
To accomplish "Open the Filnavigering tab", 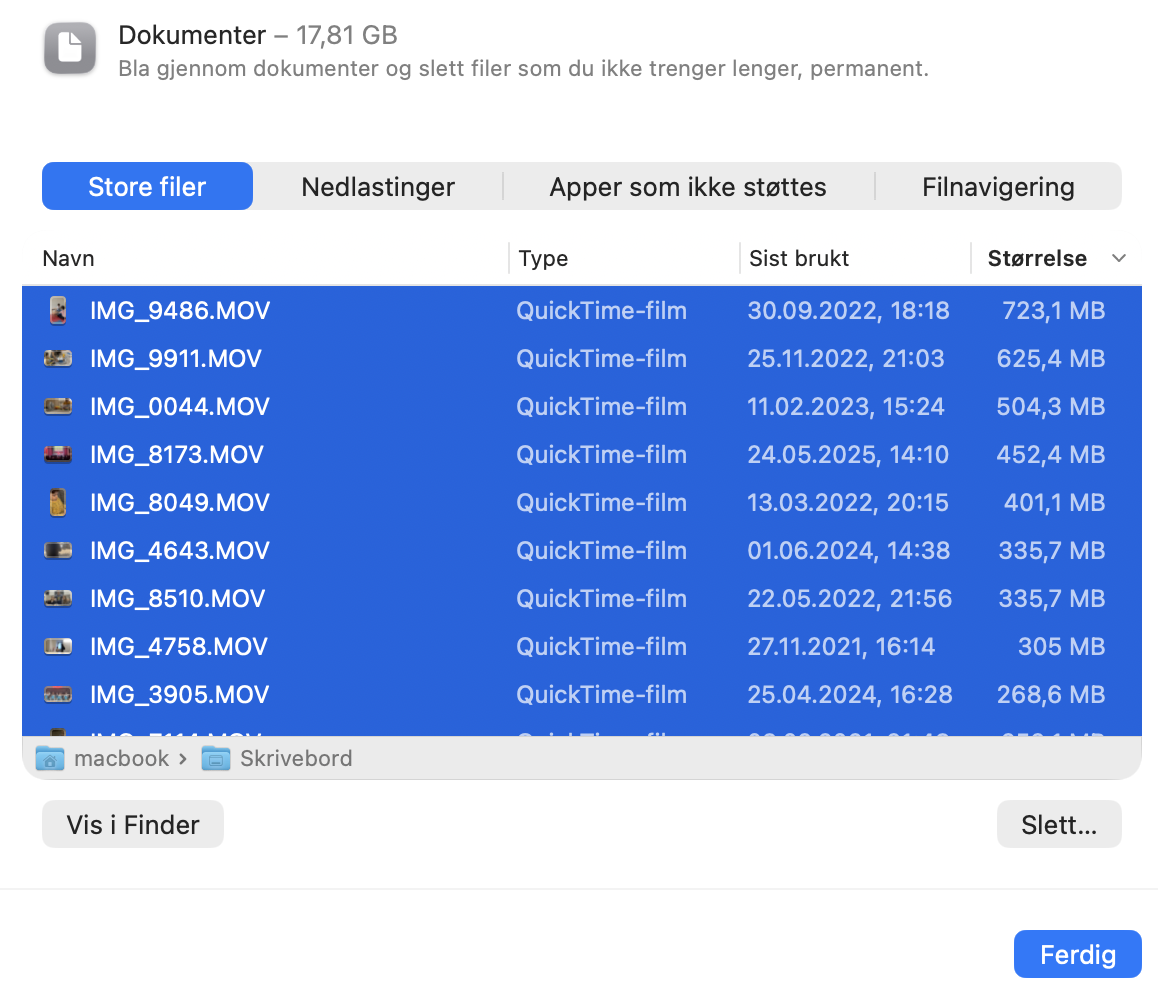I will pyautogui.click(x=998, y=186).
